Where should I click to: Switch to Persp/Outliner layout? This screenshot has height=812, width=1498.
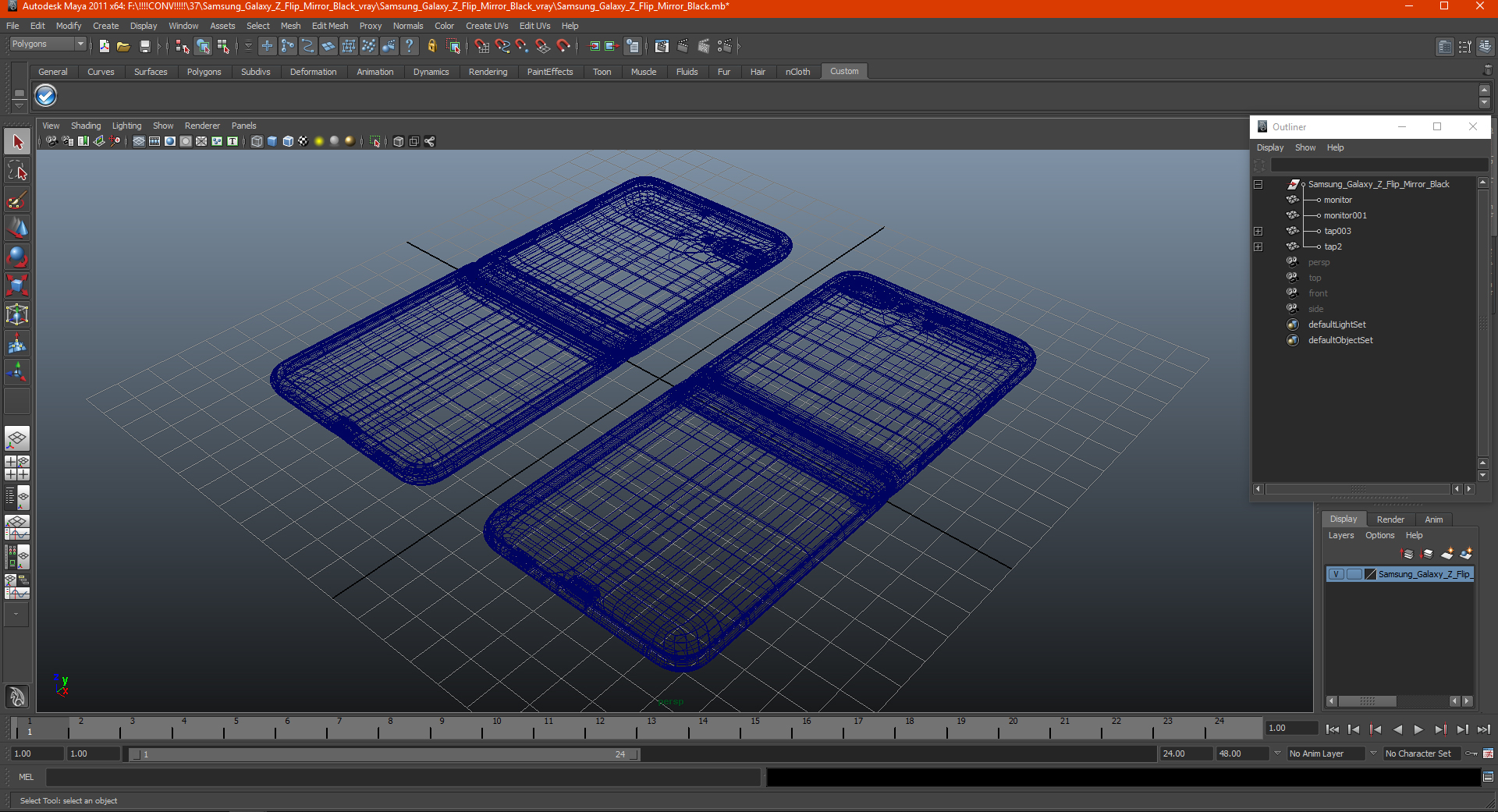coord(17,498)
